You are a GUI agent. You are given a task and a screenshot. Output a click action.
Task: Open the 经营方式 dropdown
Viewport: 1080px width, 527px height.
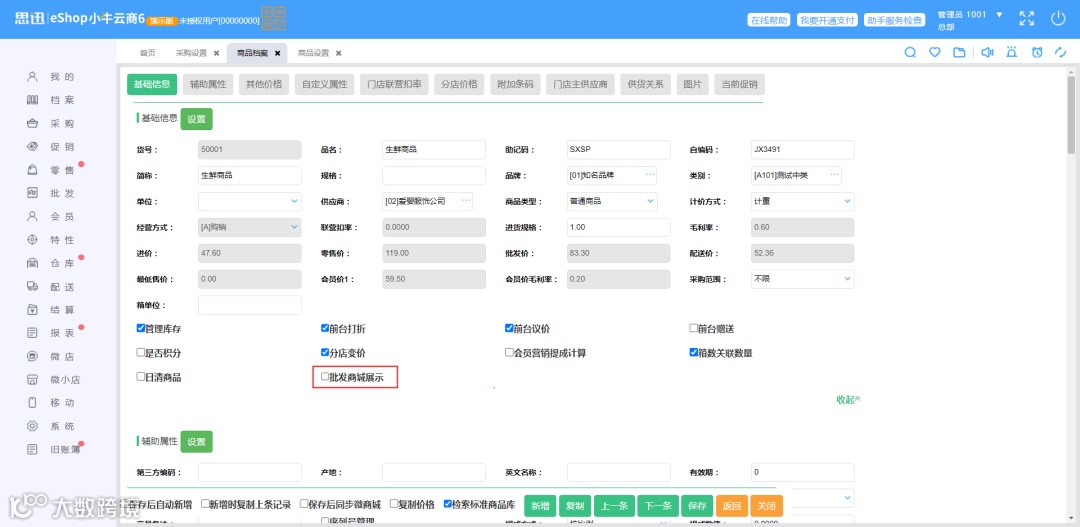(x=249, y=227)
